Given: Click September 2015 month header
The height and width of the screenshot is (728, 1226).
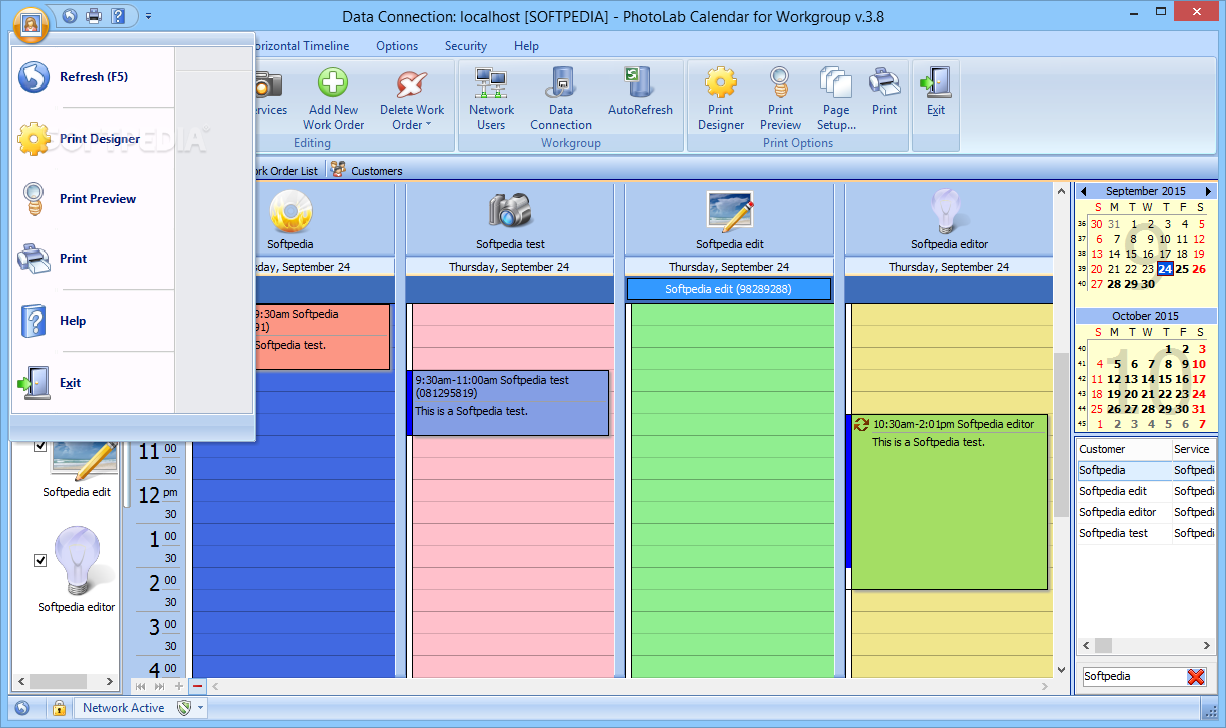Looking at the screenshot, I should click(x=1146, y=191).
